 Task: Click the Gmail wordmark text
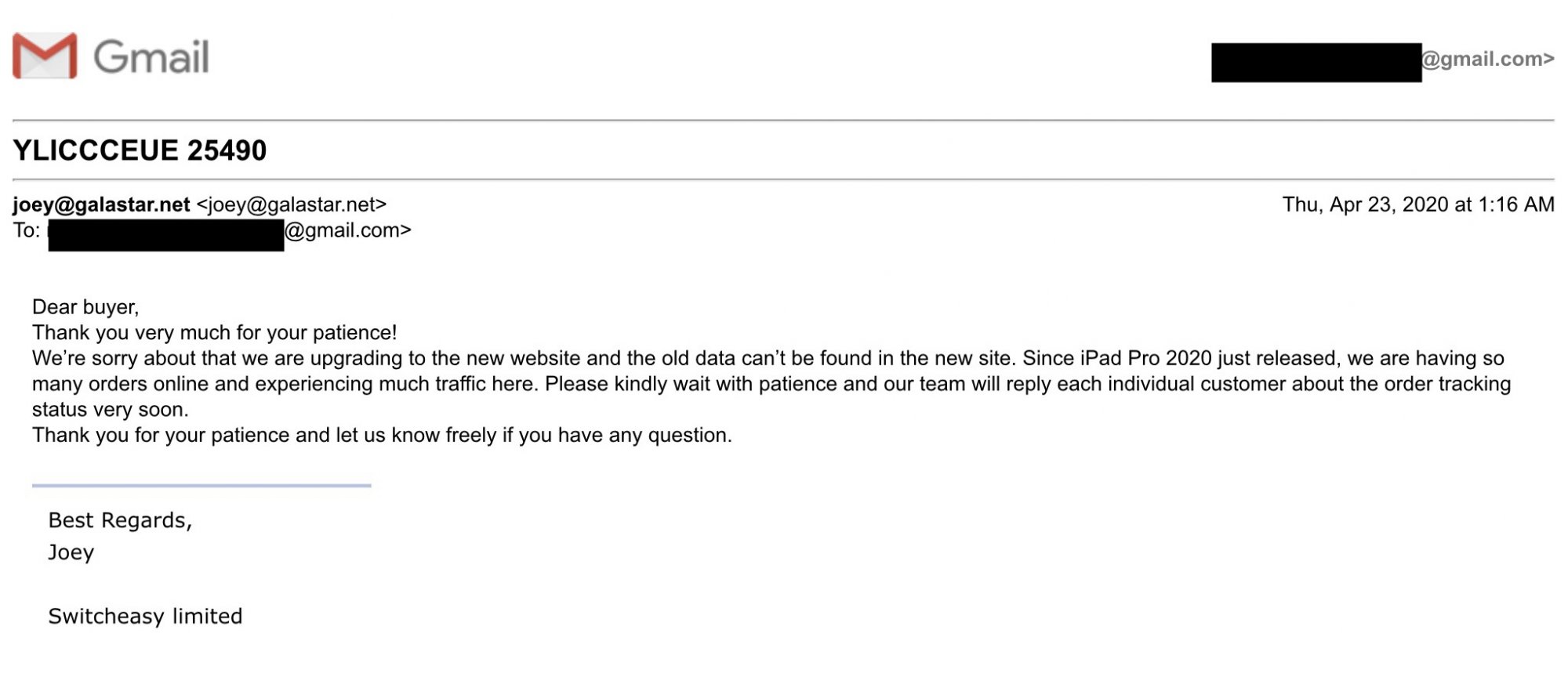click(151, 57)
